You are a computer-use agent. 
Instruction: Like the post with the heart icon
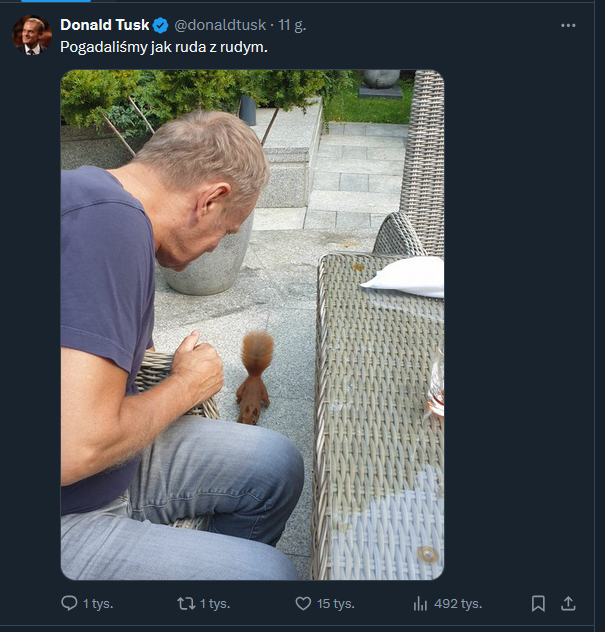tap(303, 603)
